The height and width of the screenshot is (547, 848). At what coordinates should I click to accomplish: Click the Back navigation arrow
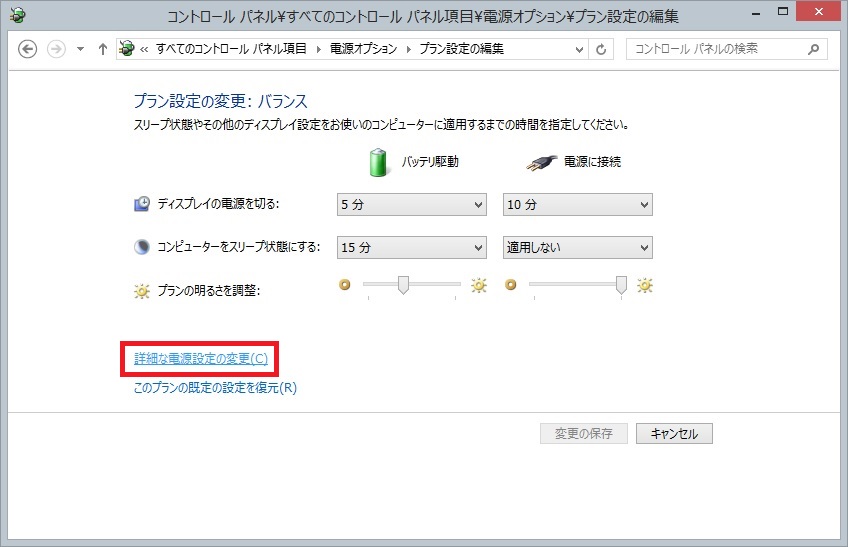(27, 49)
